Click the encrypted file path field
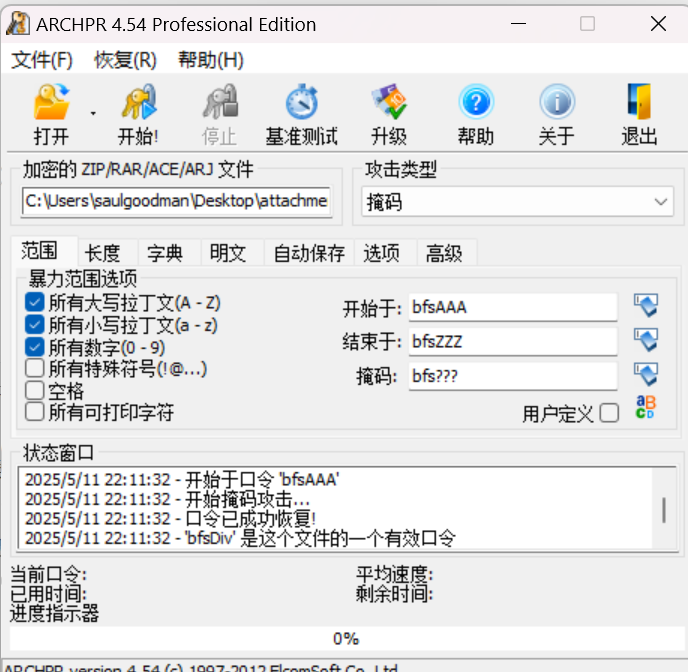 click(176, 201)
